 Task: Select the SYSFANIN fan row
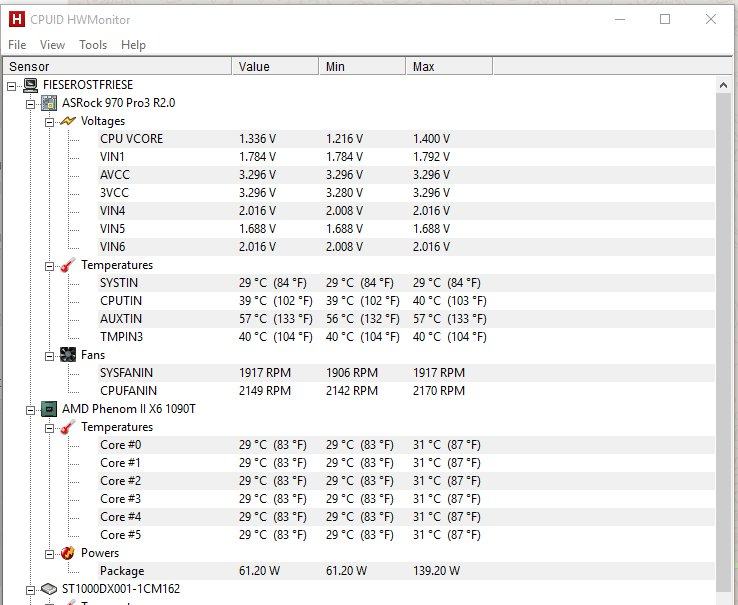click(x=406, y=373)
